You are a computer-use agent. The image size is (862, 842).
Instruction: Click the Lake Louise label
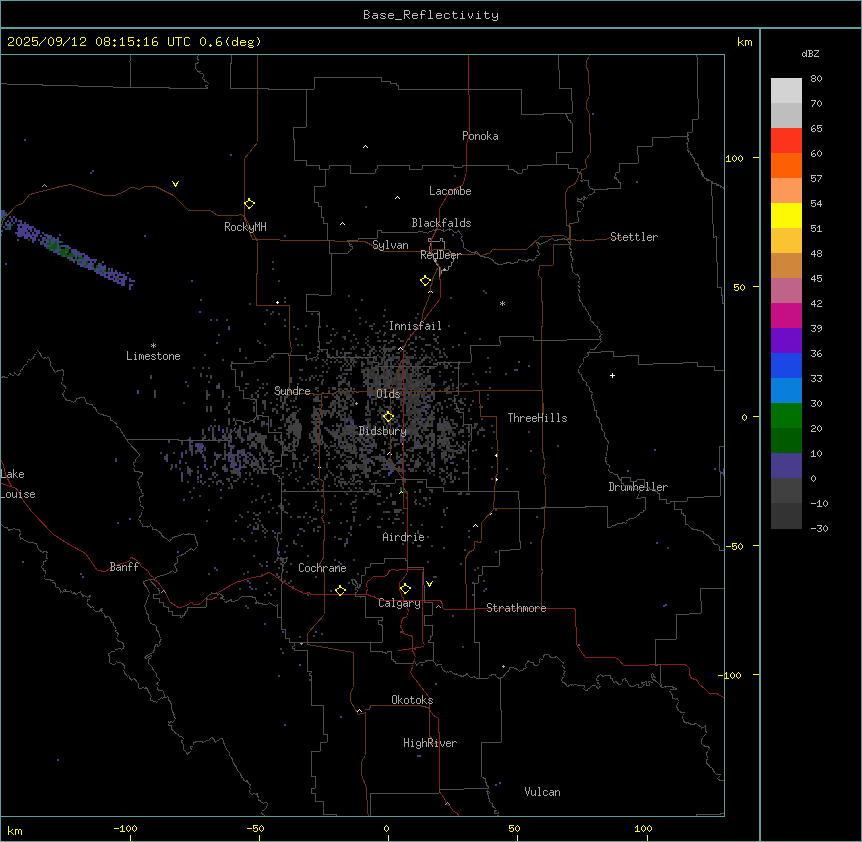18,484
